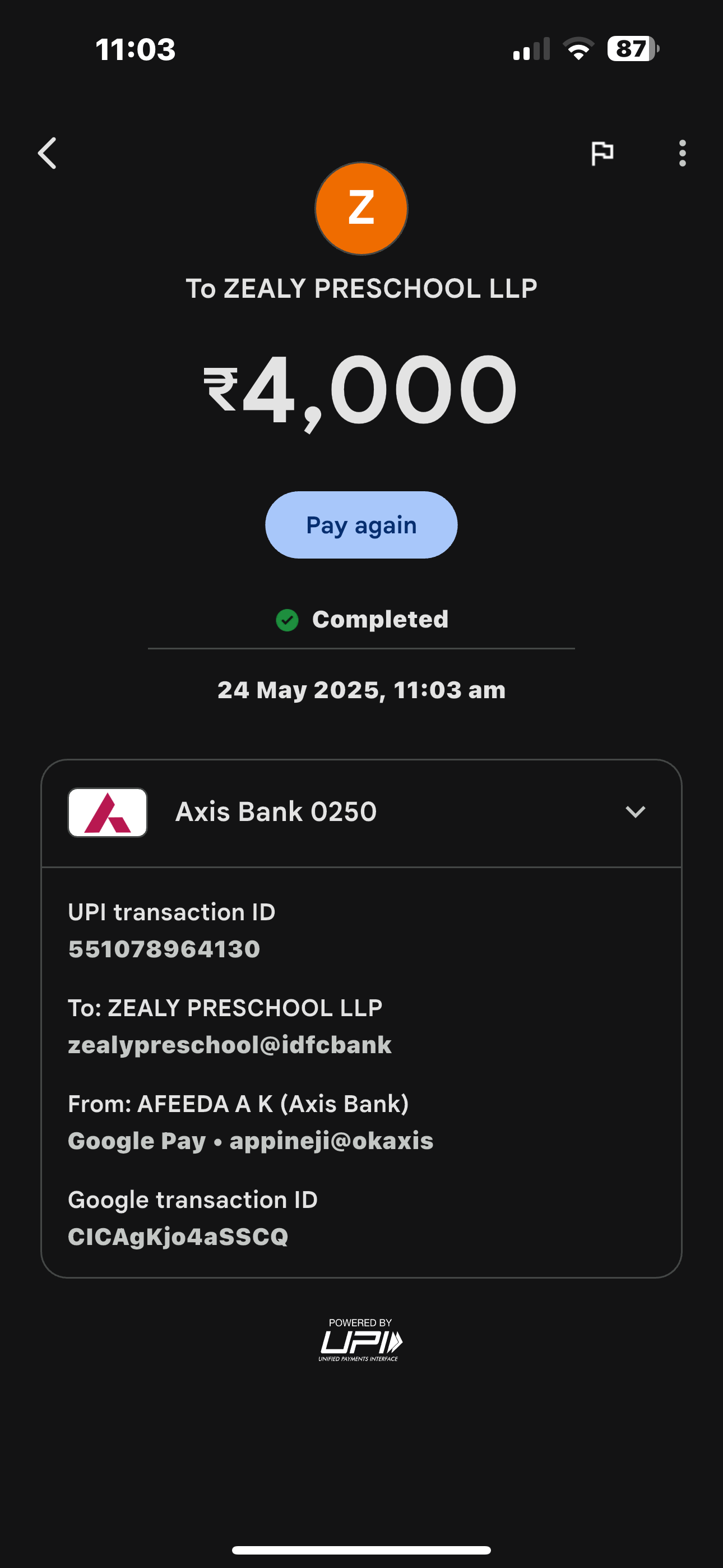
Task: Tap the 11:03 status bar clock
Action: pyautogui.click(x=136, y=49)
